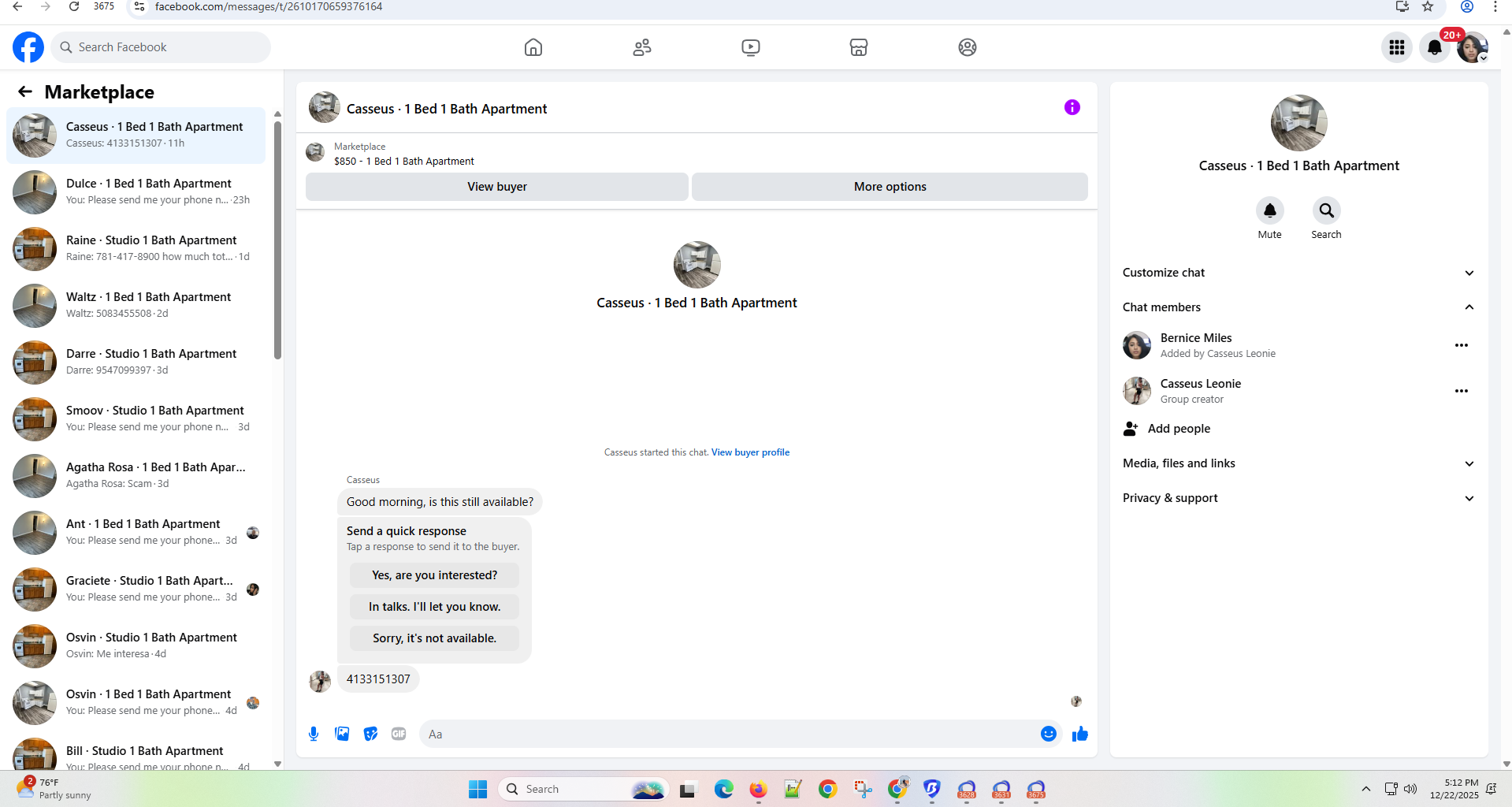Viewport: 1512px width, 807px height.
Task: Open the Ant 1 Bed 1 Bath chat
Action: tap(136, 533)
